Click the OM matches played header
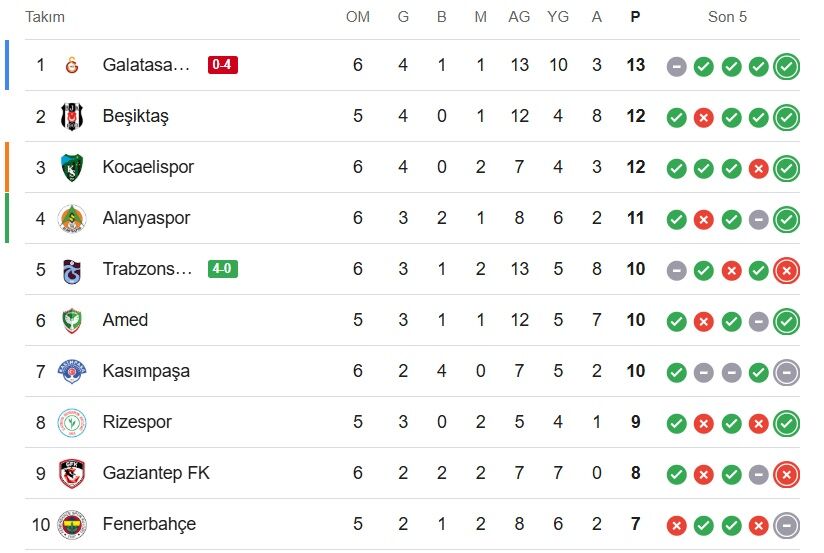This screenshot has width=824, height=553. click(x=358, y=17)
